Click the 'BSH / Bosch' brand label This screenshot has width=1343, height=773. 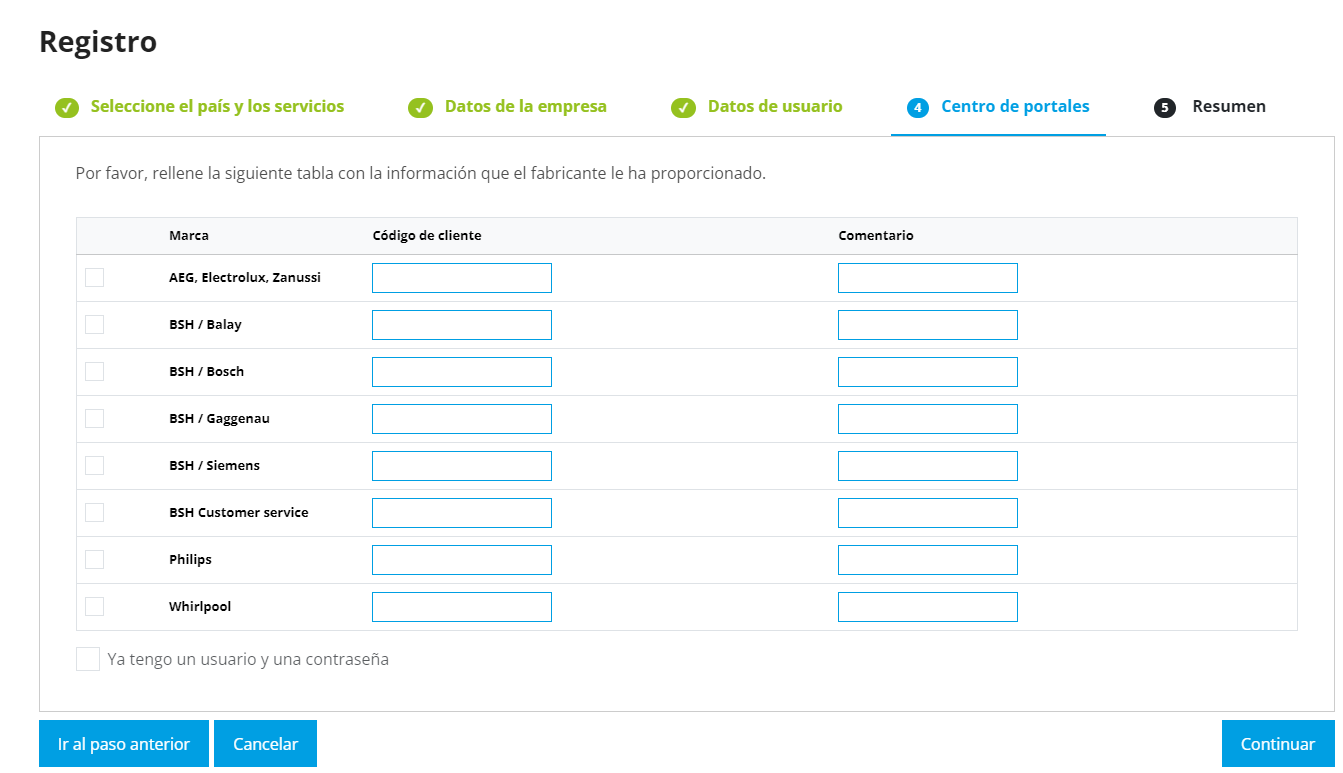206,372
